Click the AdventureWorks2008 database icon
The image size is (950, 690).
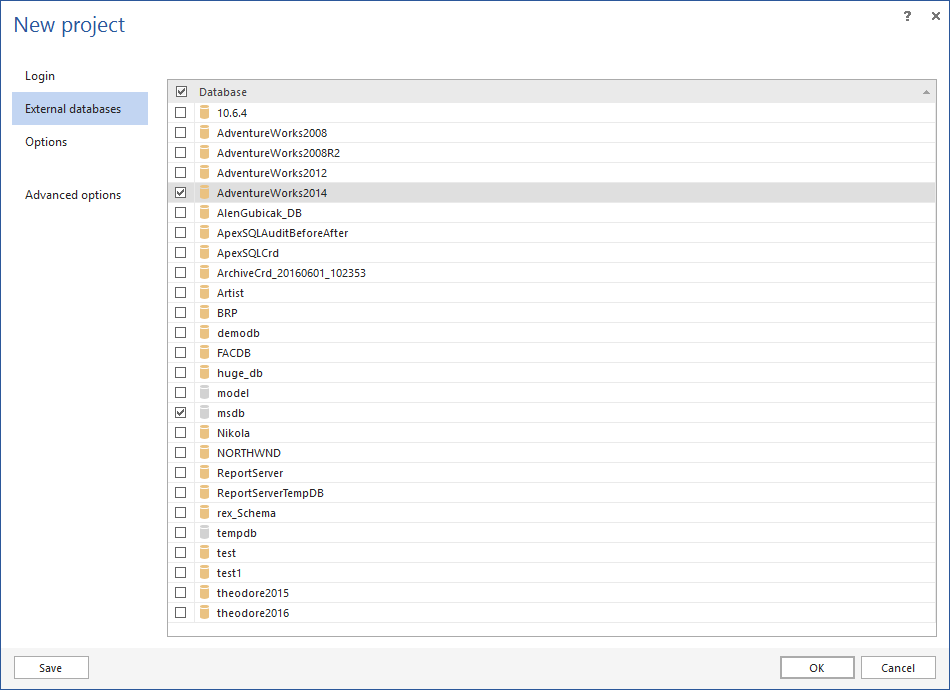[x=205, y=133]
